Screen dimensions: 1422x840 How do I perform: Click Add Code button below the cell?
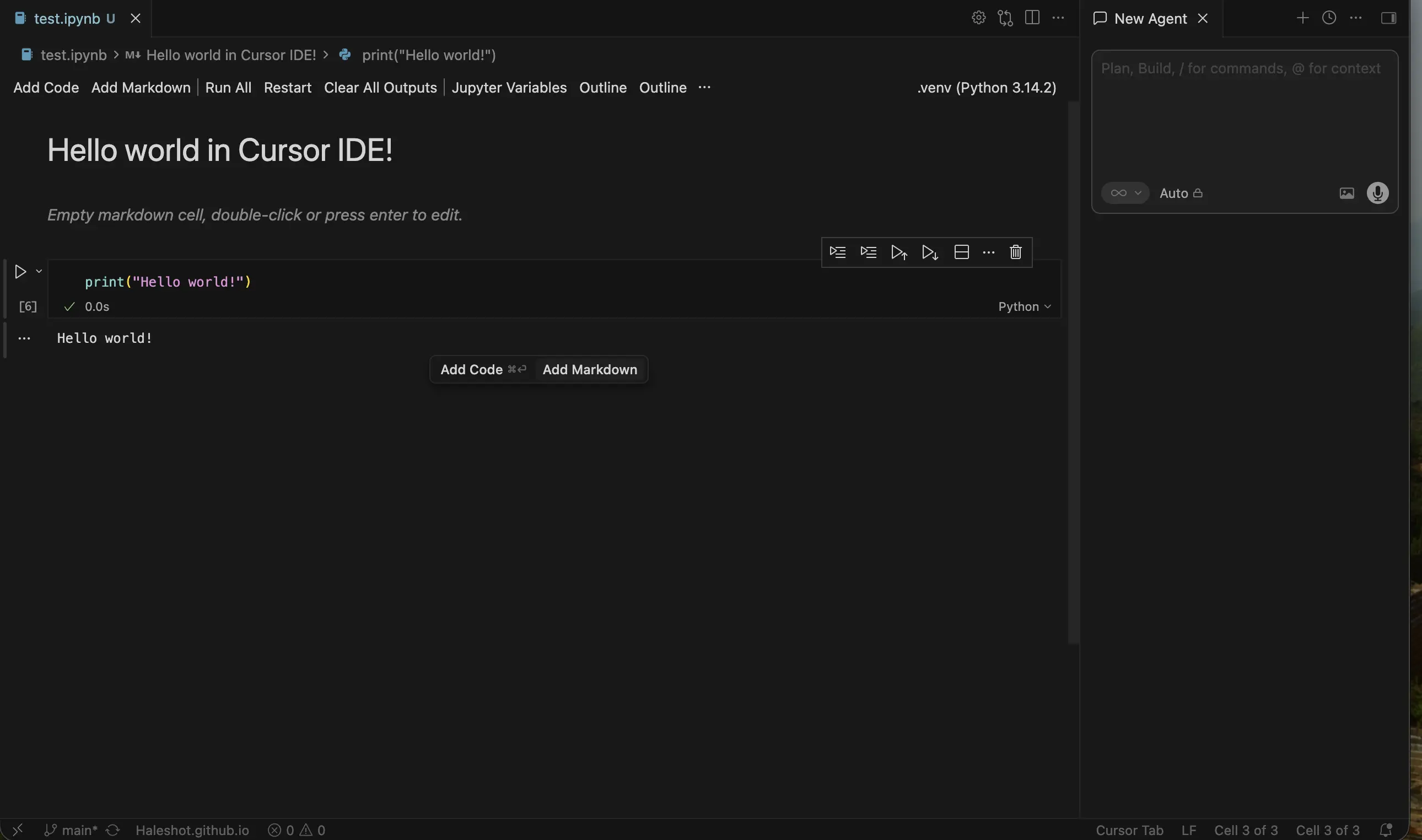click(483, 370)
